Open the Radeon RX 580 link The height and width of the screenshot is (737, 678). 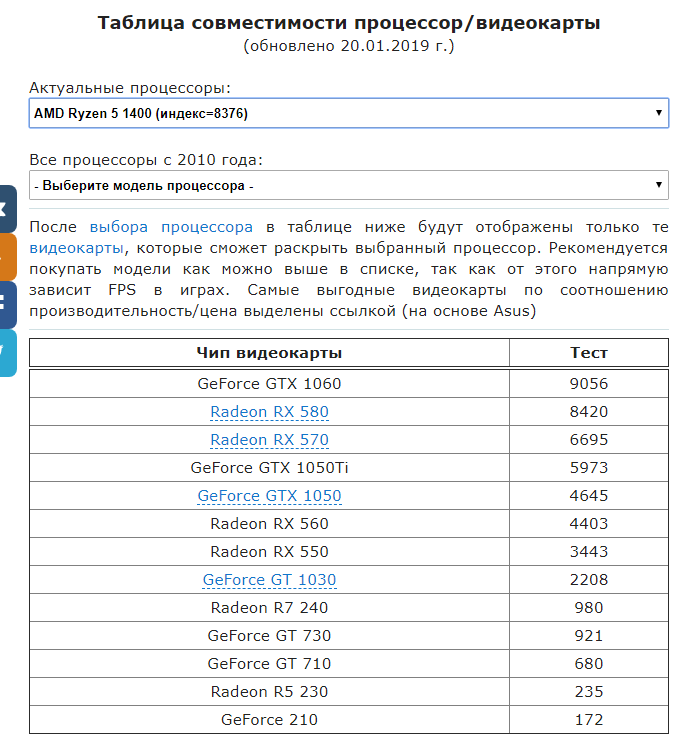pyautogui.click(x=269, y=412)
